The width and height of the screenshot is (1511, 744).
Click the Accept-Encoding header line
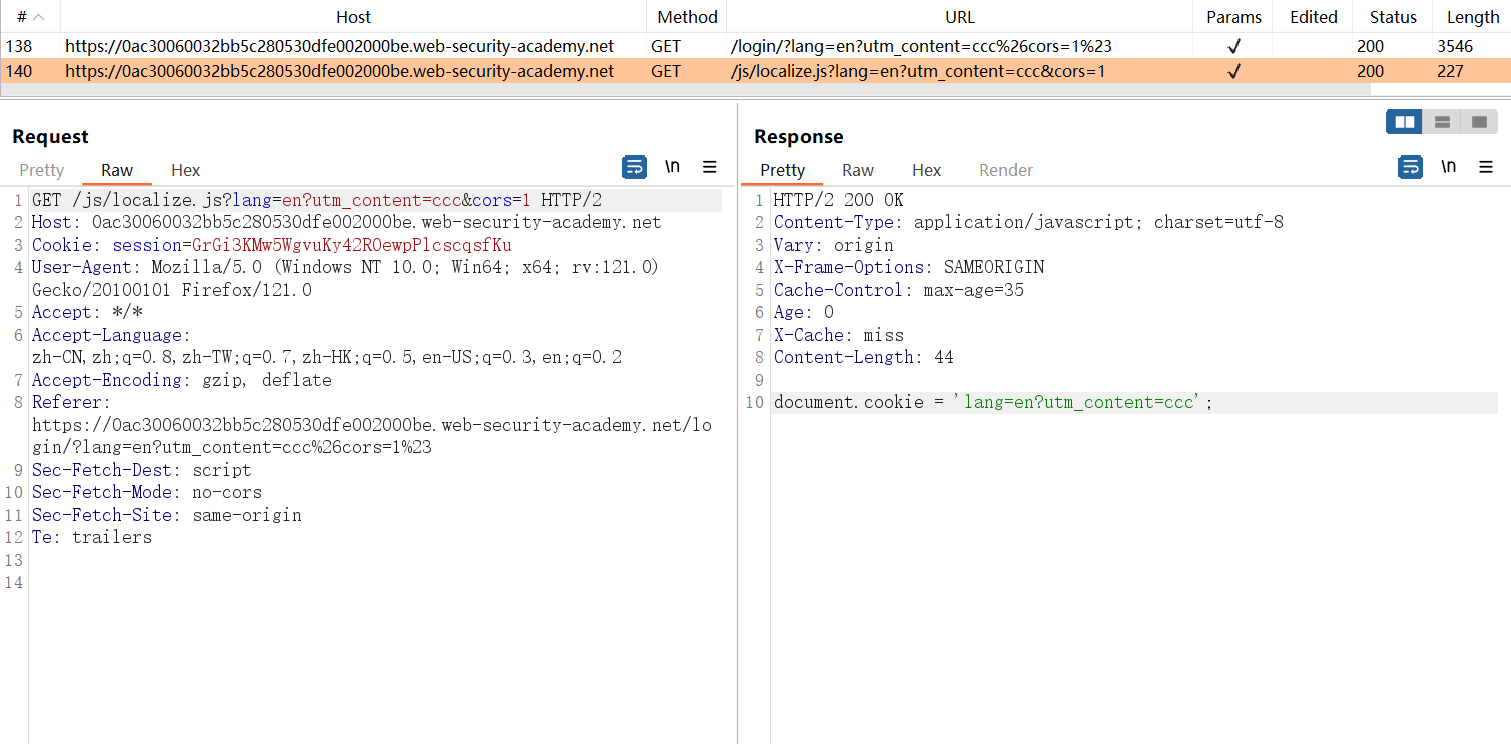(x=182, y=380)
